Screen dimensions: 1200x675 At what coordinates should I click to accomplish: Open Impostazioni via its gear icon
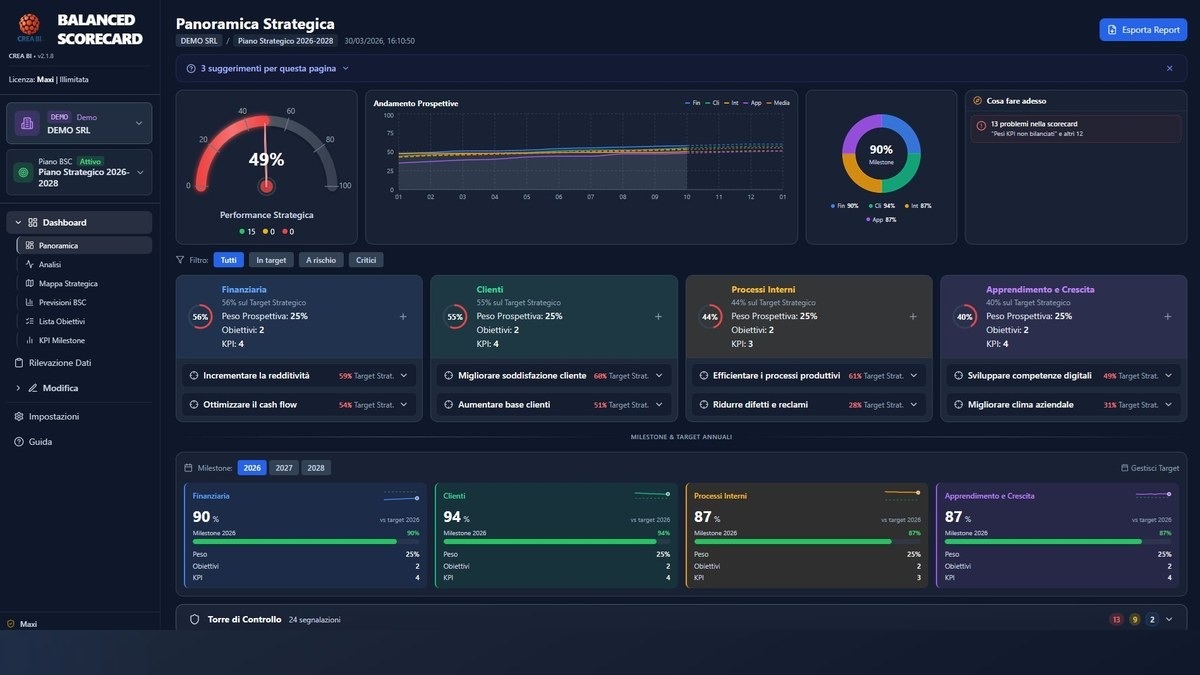pos(19,416)
